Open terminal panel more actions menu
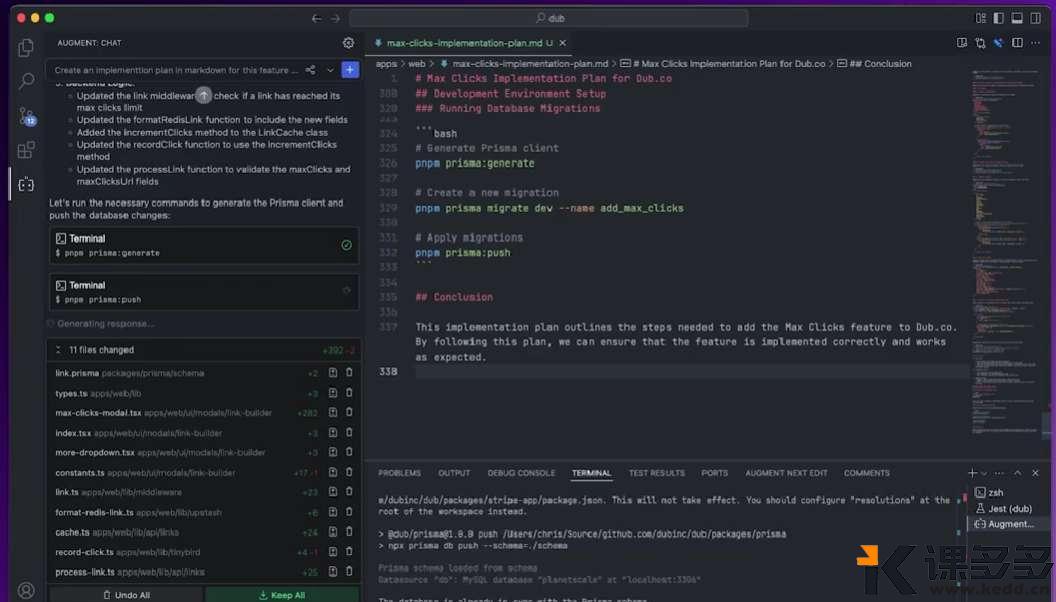The image size is (1056, 602). point(999,473)
